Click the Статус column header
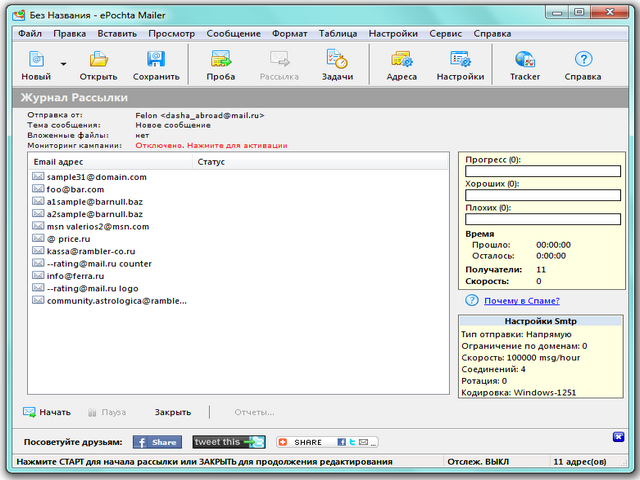This screenshot has width=640, height=480. [320, 162]
